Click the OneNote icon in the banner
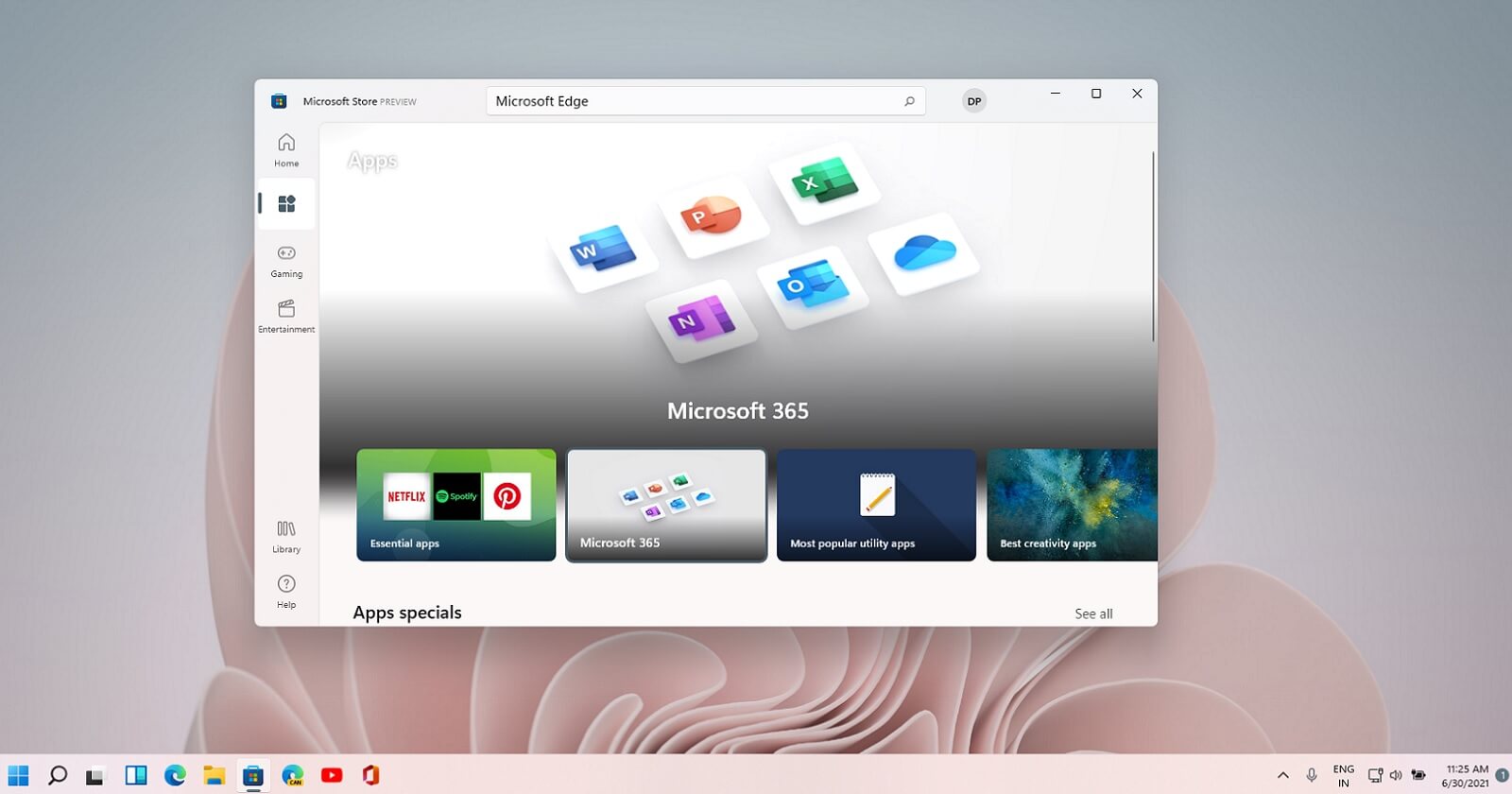Screen dimensions: 1512x794 point(701,319)
